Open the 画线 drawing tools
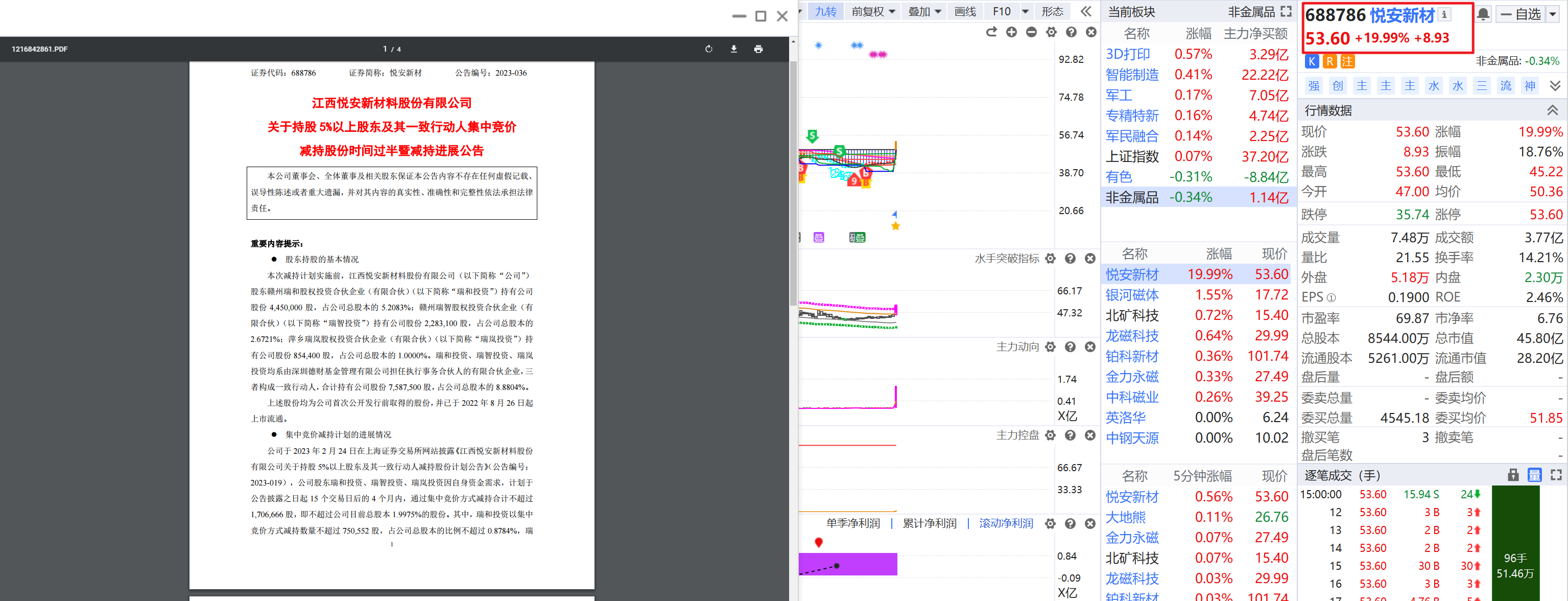Image resolution: width=1568 pixels, height=601 pixels. [965, 12]
